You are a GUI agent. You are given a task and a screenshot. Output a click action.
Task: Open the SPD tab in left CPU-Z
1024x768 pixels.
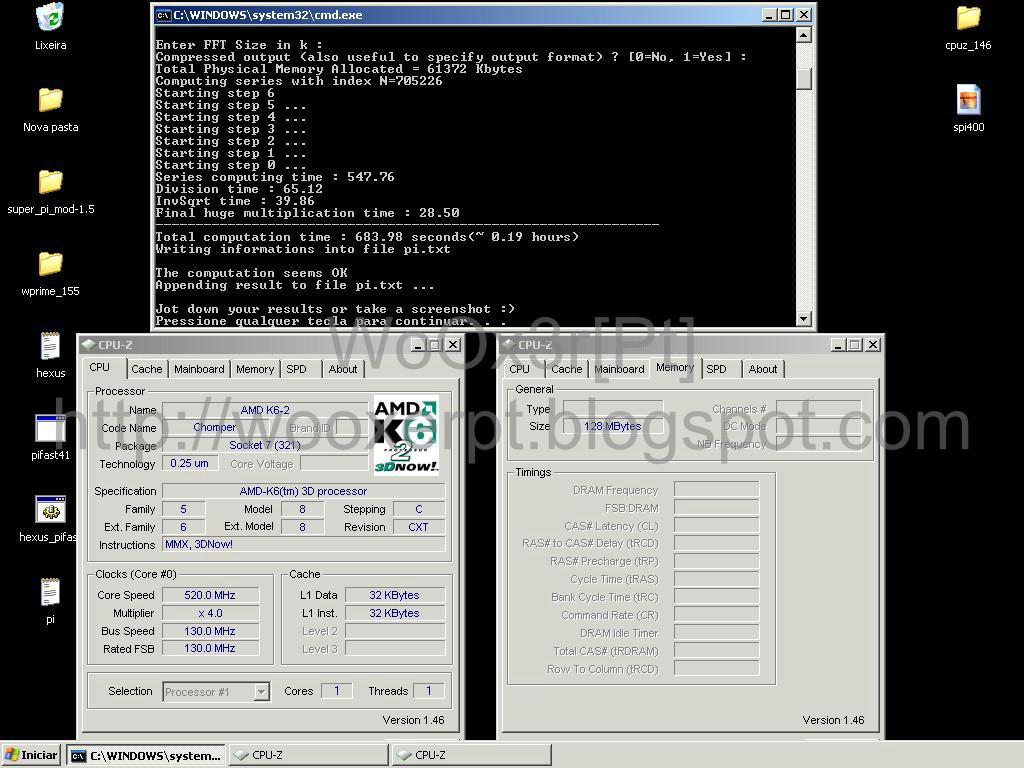pyautogui.click(x=296, y=369)
